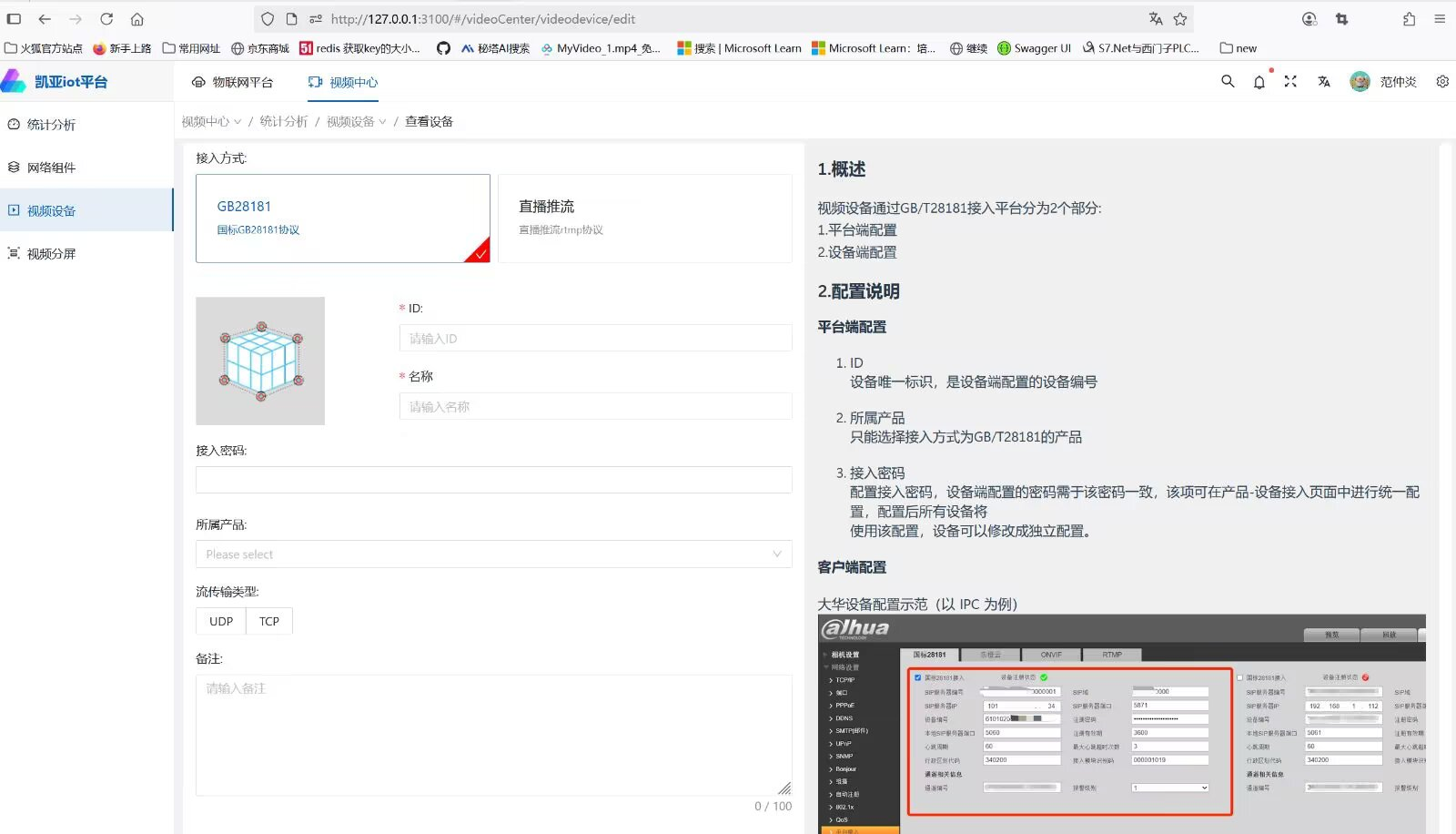
Task: Select GB28181 access method card
Action: (342, 219)
